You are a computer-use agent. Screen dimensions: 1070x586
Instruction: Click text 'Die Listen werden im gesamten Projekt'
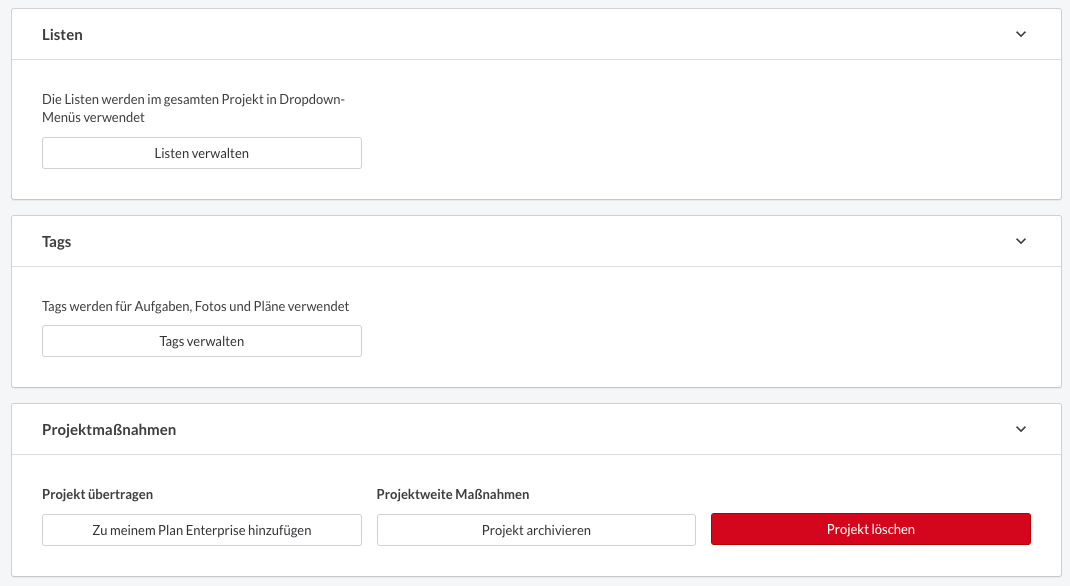pos(153,100)
